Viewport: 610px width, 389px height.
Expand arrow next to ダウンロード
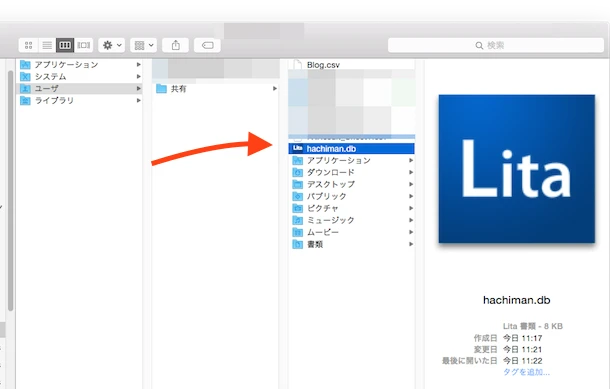[x=411, y=172]
